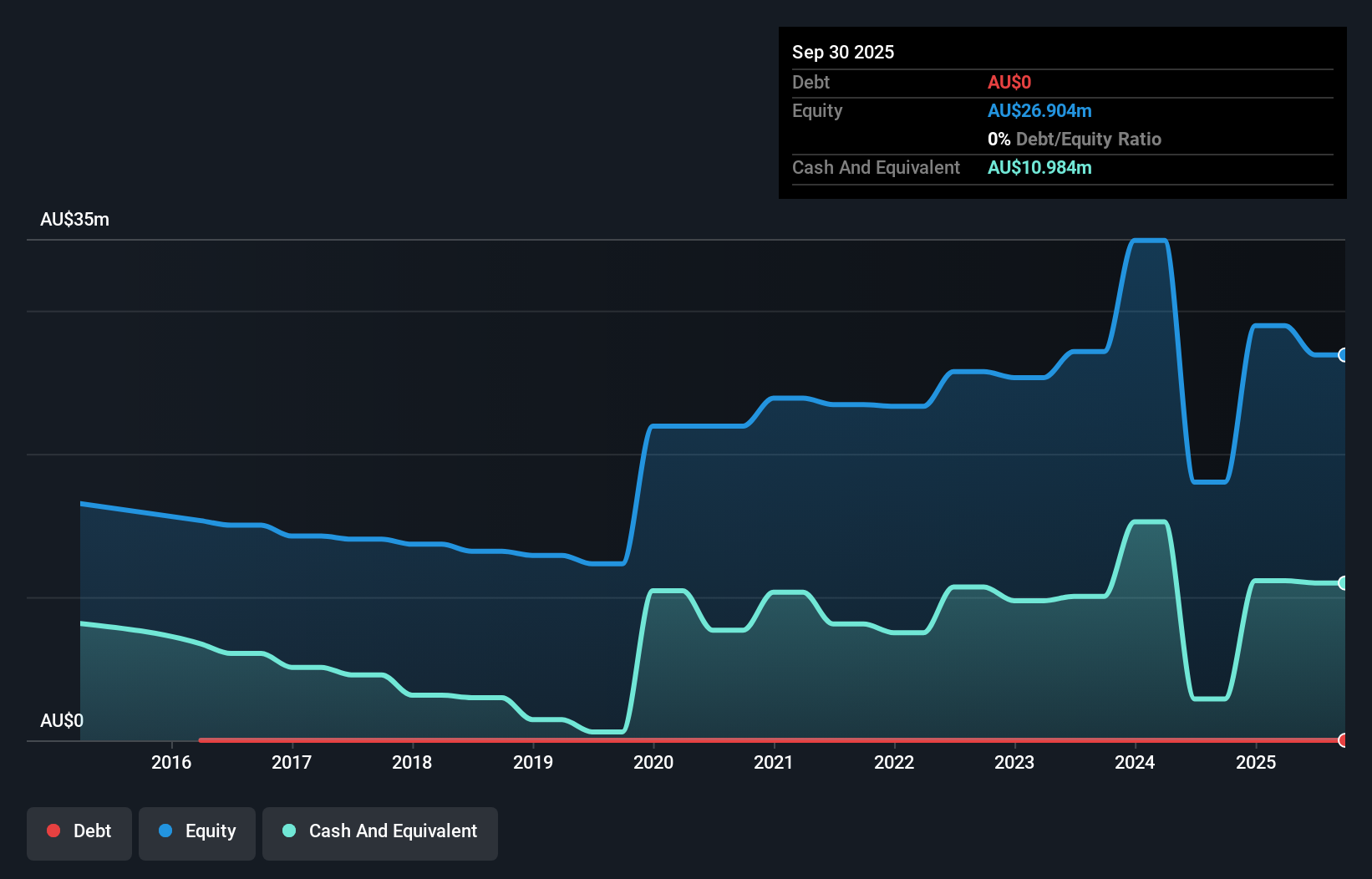Viewport: 1372px width, 879px height.
Task: Click the AU$35m axis gridline label
Action: [x=74, y=219]
